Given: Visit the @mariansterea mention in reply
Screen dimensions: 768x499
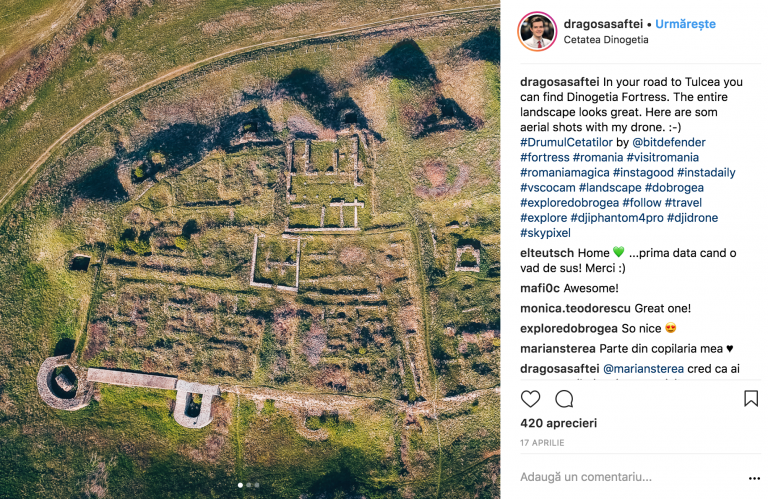Looking at the screenshot, I should (x=643, y=368).
